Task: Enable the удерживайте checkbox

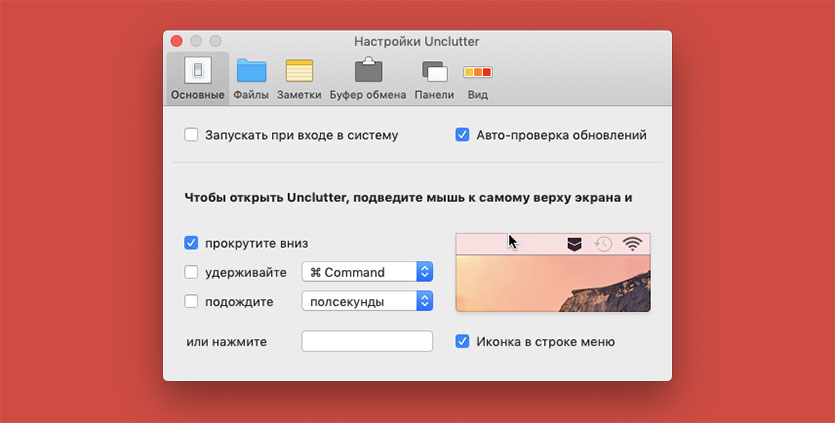Action: (x=191, y=272)
